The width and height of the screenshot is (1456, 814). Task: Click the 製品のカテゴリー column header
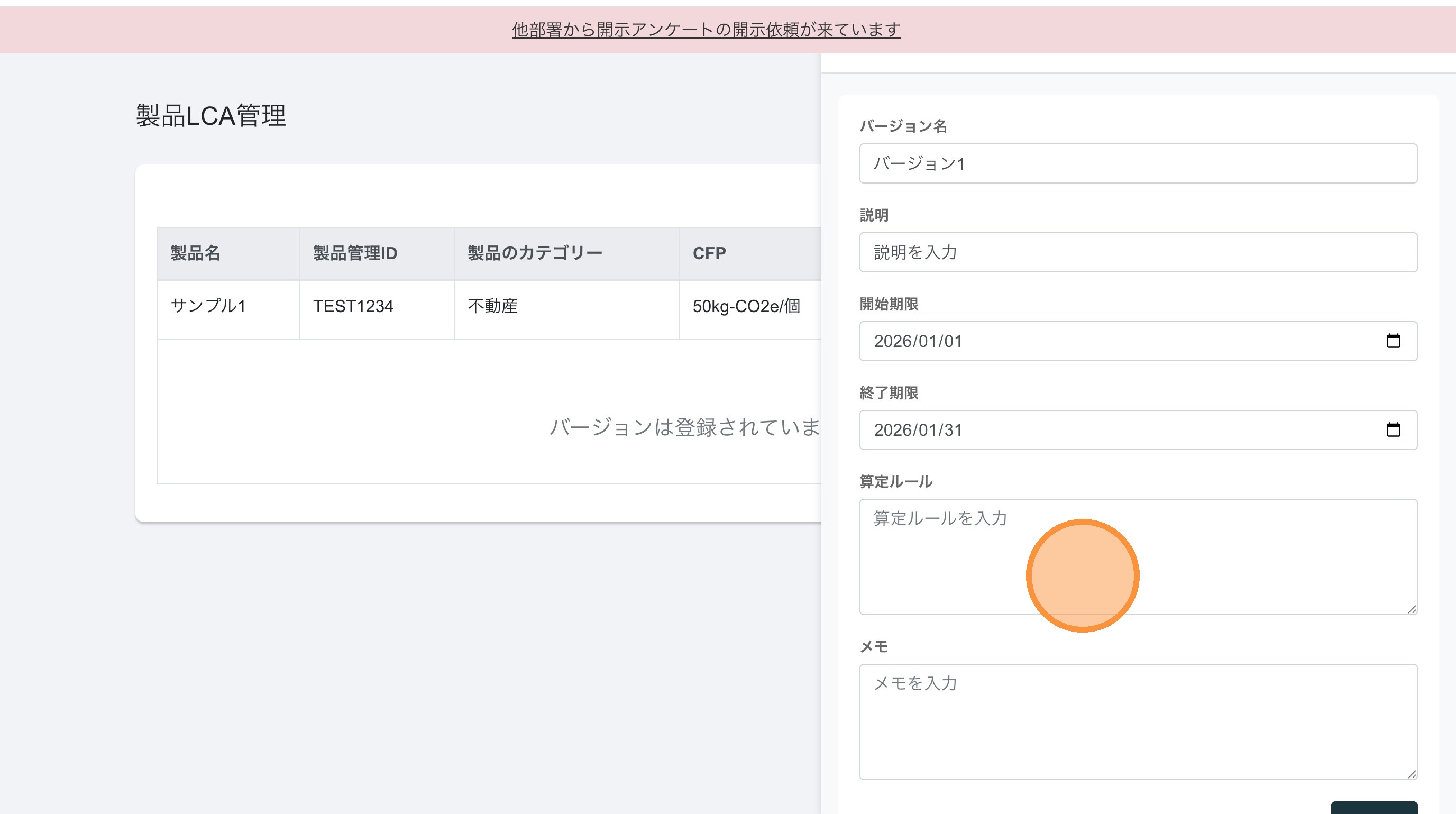coord(535,253)
